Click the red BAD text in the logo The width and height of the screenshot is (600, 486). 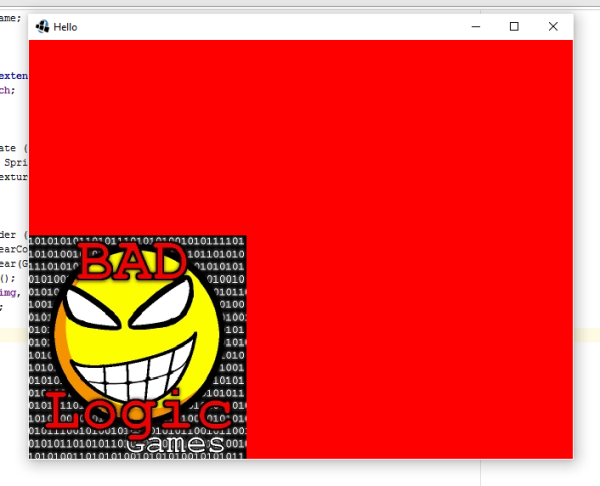coord(132,262)
